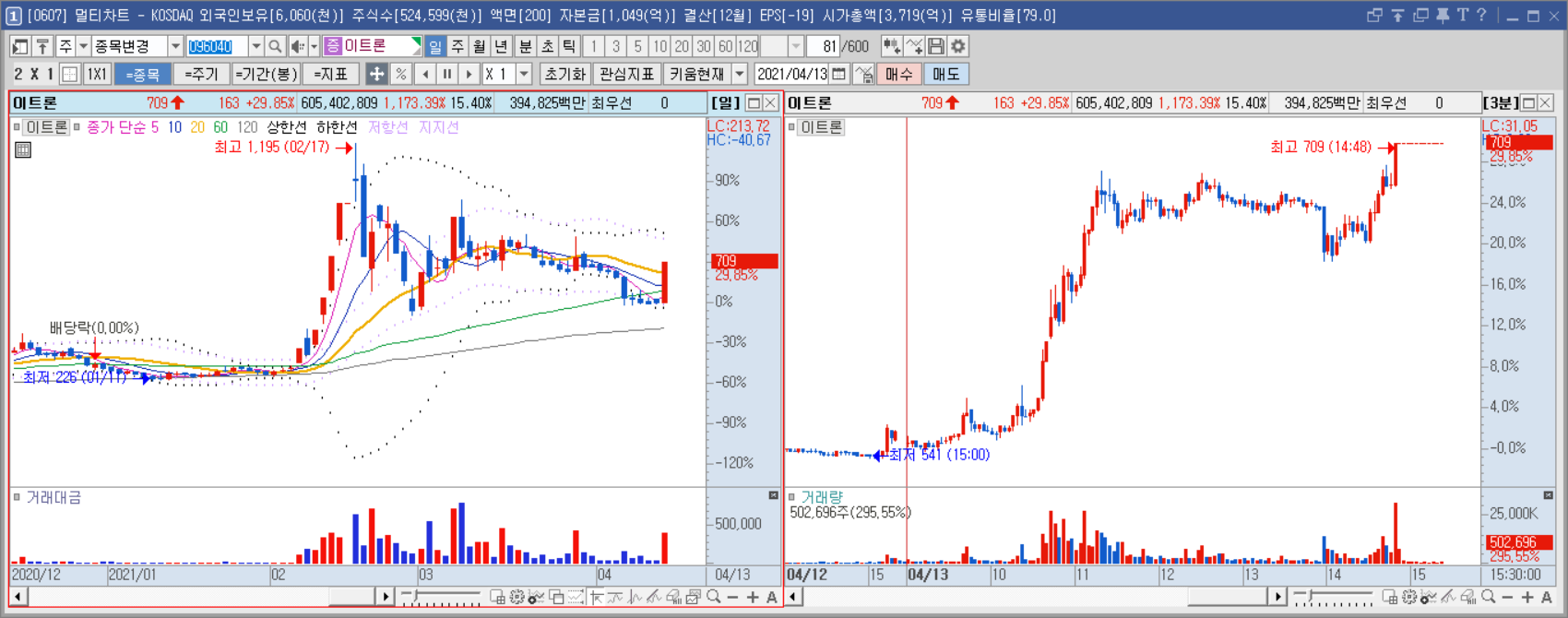This screenshot has width=1568, height=618.
Task: Open chart settings gear icon
Action: point(958,46)
